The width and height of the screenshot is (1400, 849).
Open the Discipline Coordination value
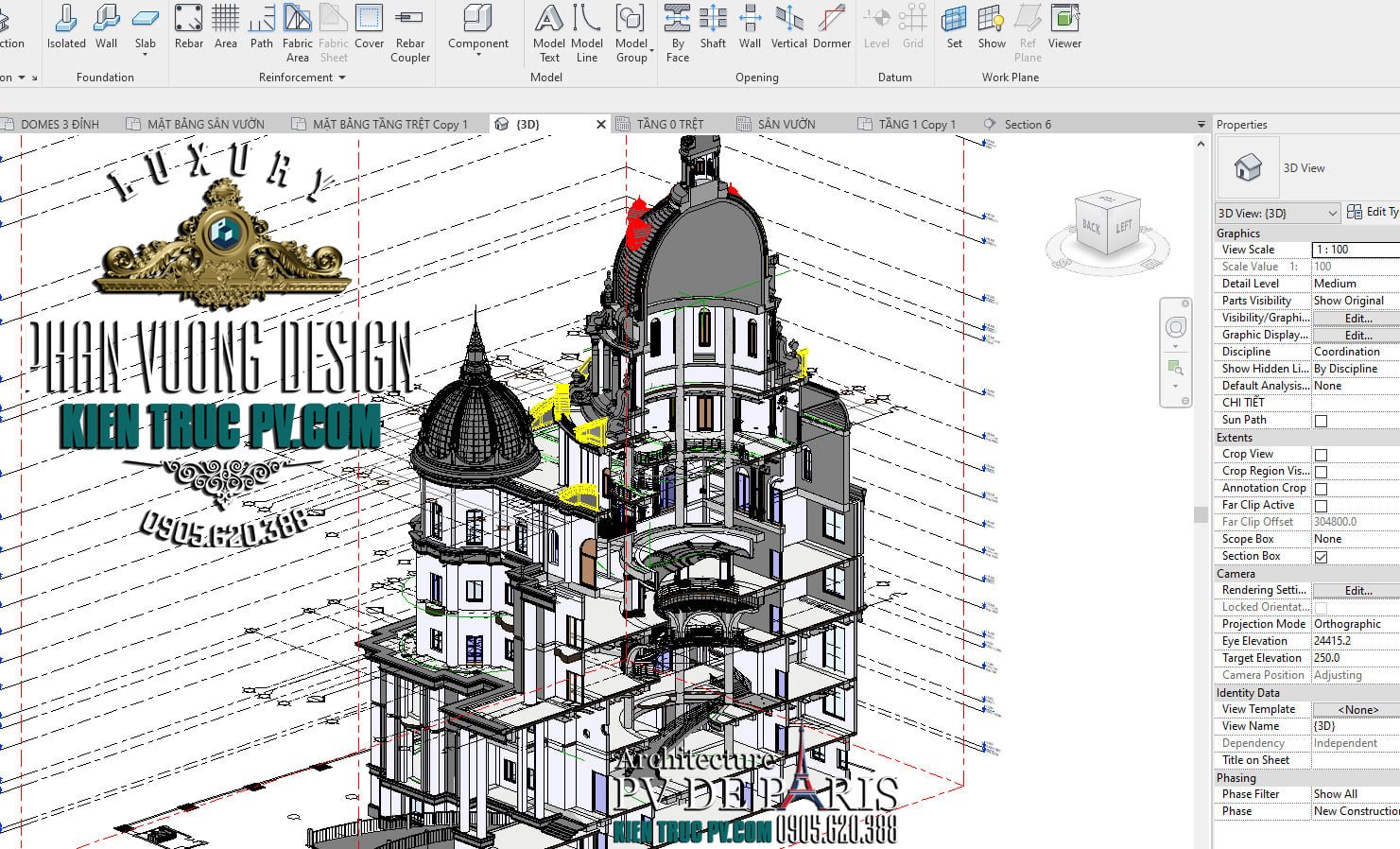[1356, 352]
